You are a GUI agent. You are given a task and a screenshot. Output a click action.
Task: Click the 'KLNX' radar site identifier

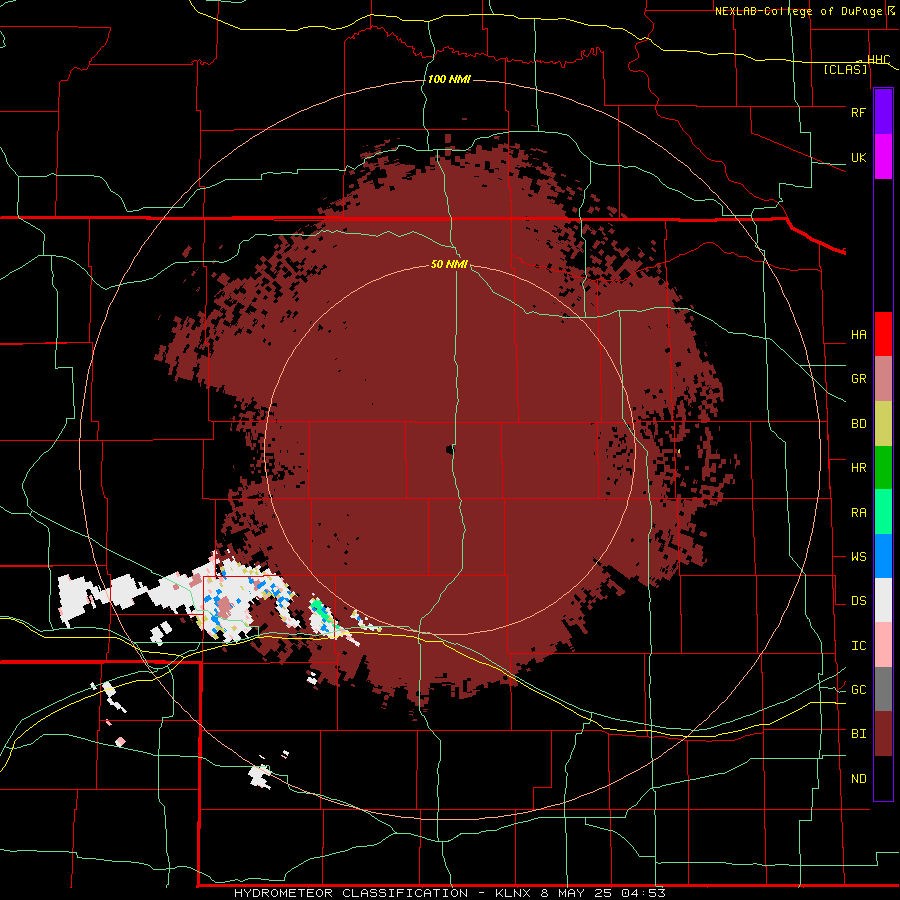click(514, 893)
